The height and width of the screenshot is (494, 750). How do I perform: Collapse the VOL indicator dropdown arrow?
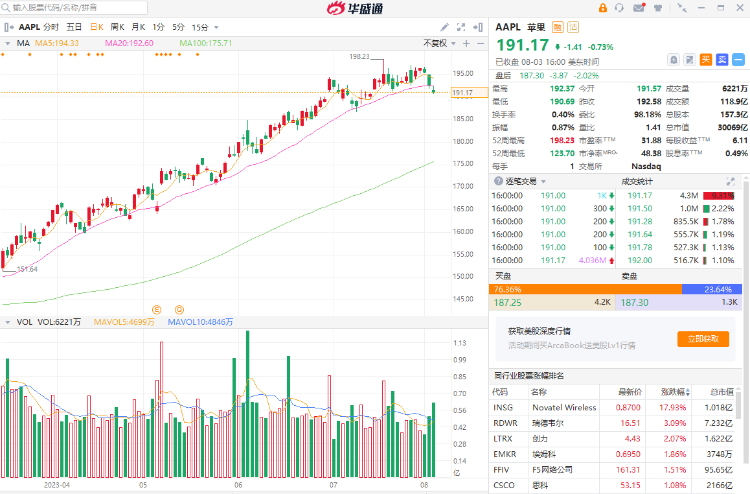[9, 322]
